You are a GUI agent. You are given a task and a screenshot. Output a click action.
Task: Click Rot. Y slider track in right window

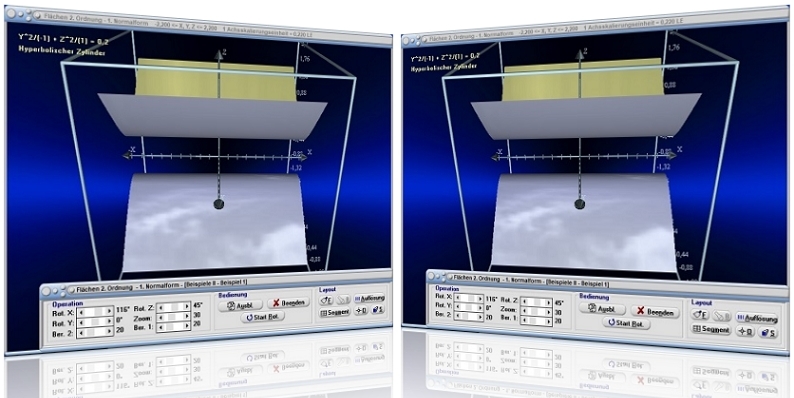[469, 307]
